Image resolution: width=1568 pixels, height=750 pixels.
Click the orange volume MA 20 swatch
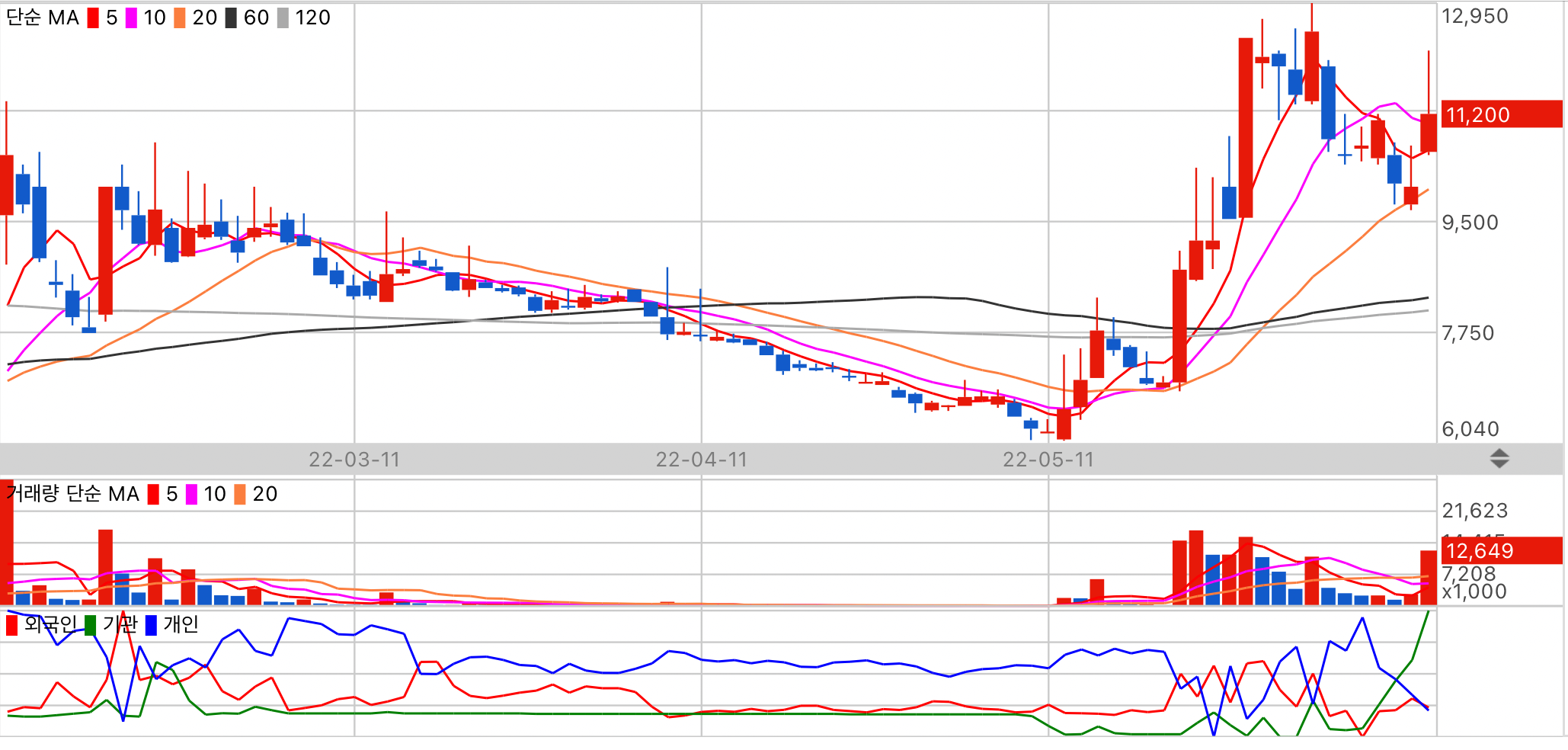(x=240, y=494)
